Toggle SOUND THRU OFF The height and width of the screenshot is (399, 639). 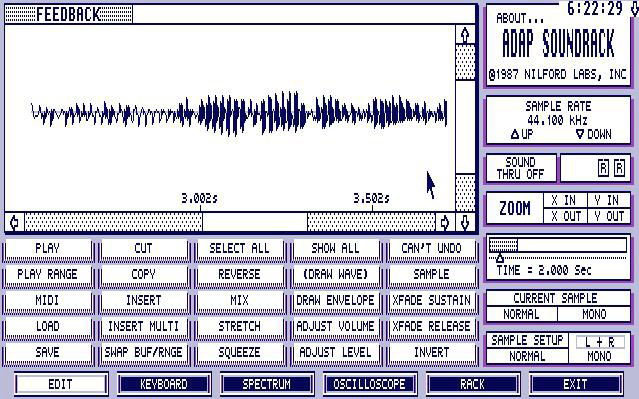521,168
